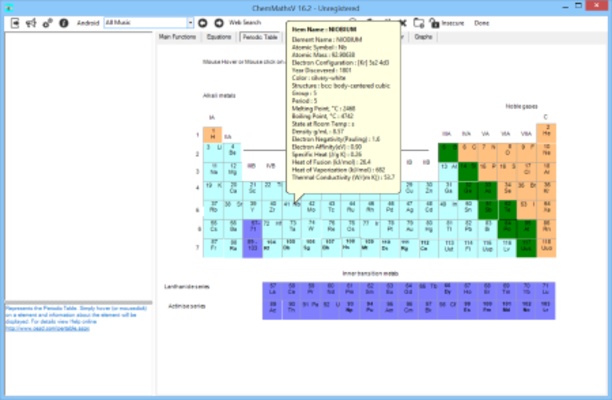Screen dimensions: 612x400
Task: Select the Xenon (54 Xe) cell
Action: coord(546,210)
